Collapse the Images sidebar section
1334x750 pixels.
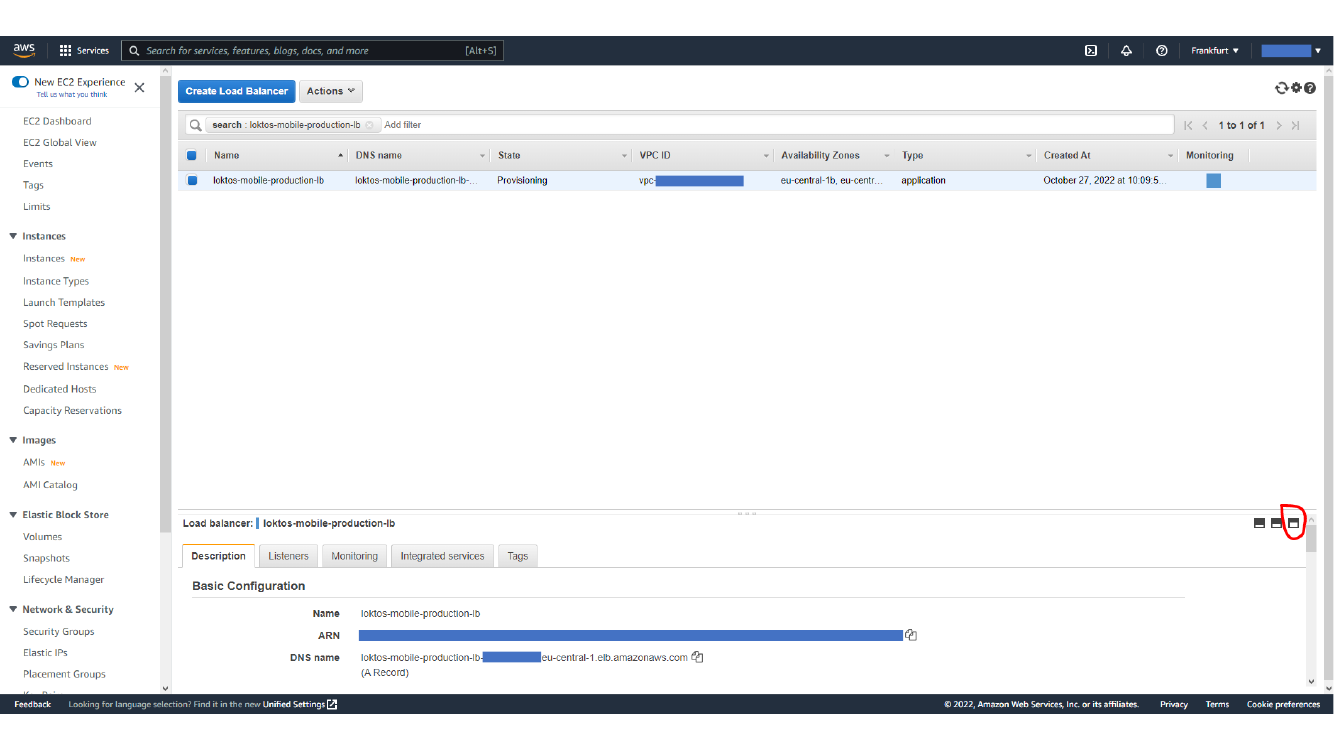tap(13, 440)
